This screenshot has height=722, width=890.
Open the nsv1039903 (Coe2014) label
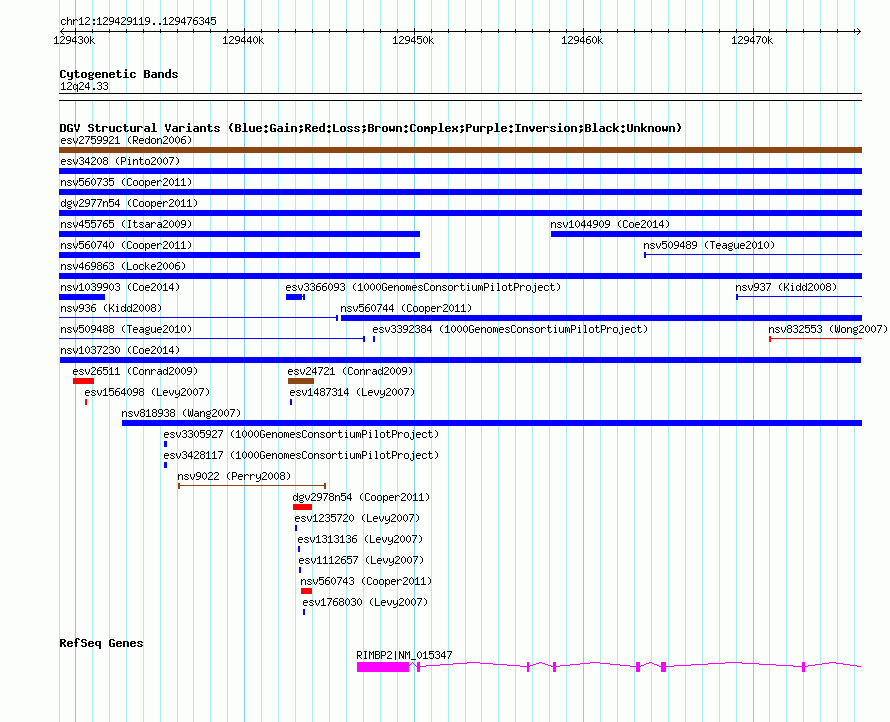click(x=120, y=287)
